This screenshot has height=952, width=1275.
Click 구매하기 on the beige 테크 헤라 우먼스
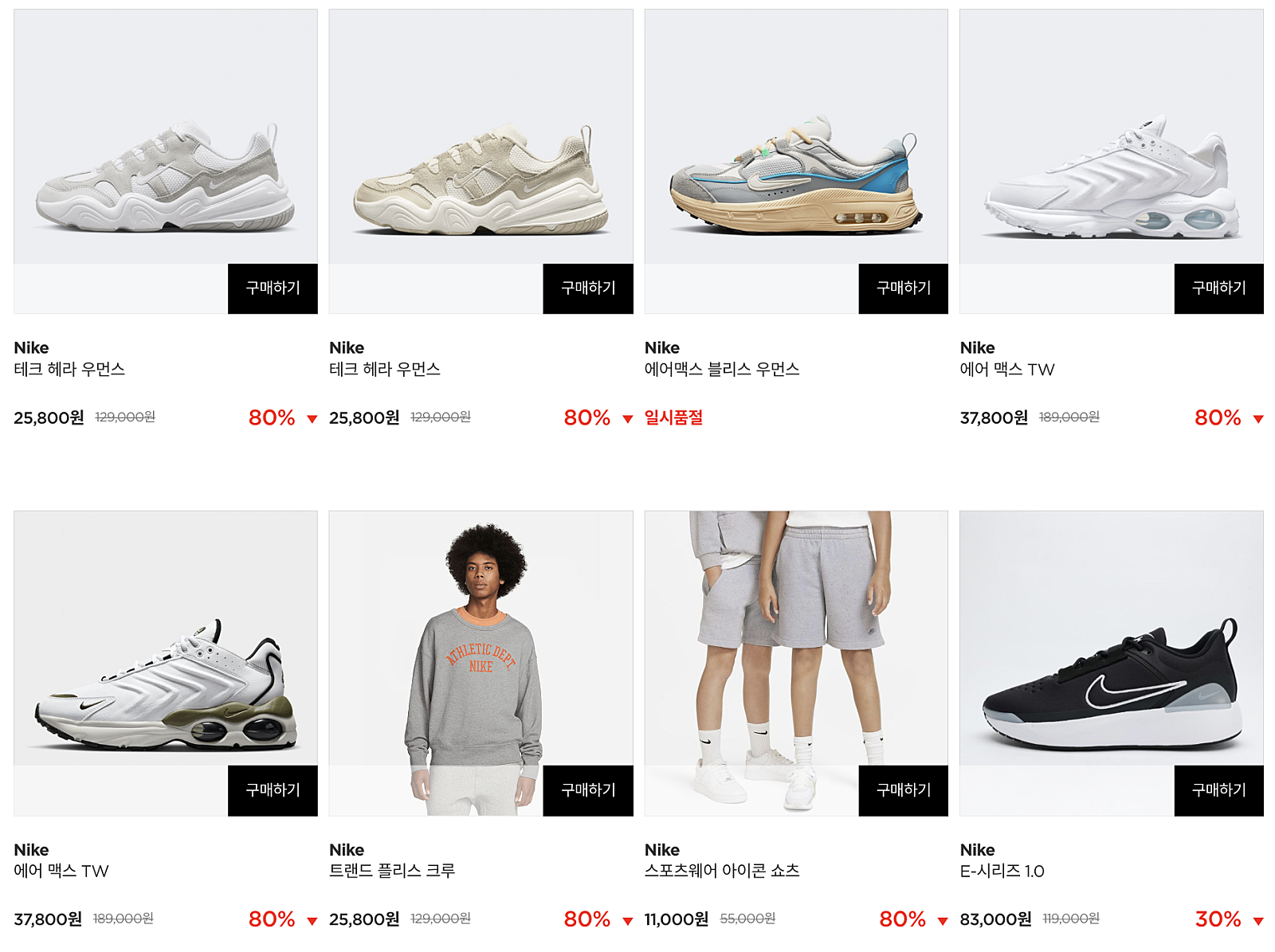(588, 288)
